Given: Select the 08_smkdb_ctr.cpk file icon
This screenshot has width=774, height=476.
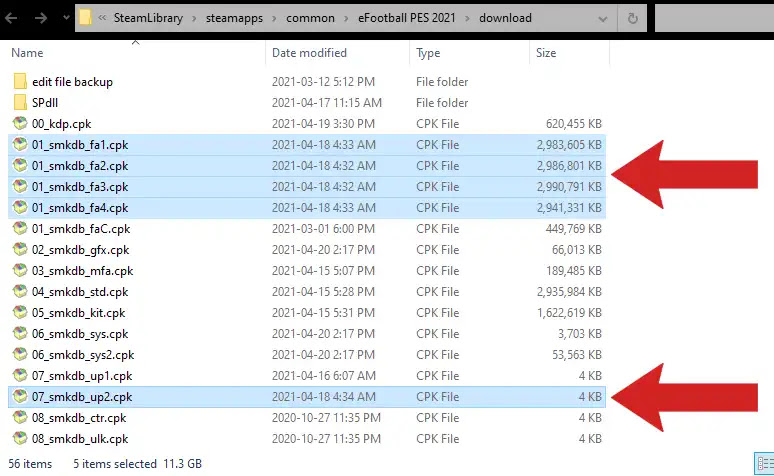Looking at the screenshot, I should (20, 417).
